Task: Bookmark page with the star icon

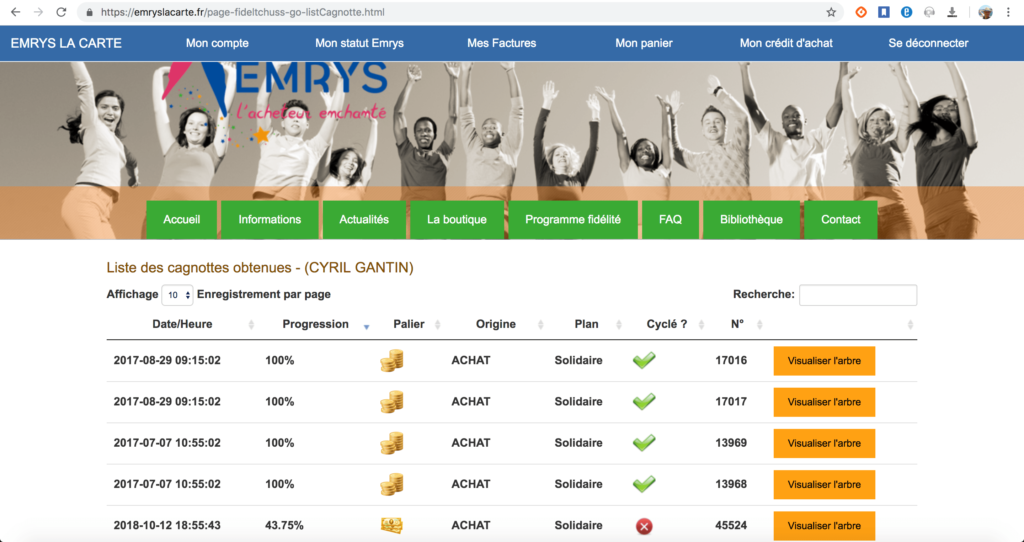Action: point(831,12)
